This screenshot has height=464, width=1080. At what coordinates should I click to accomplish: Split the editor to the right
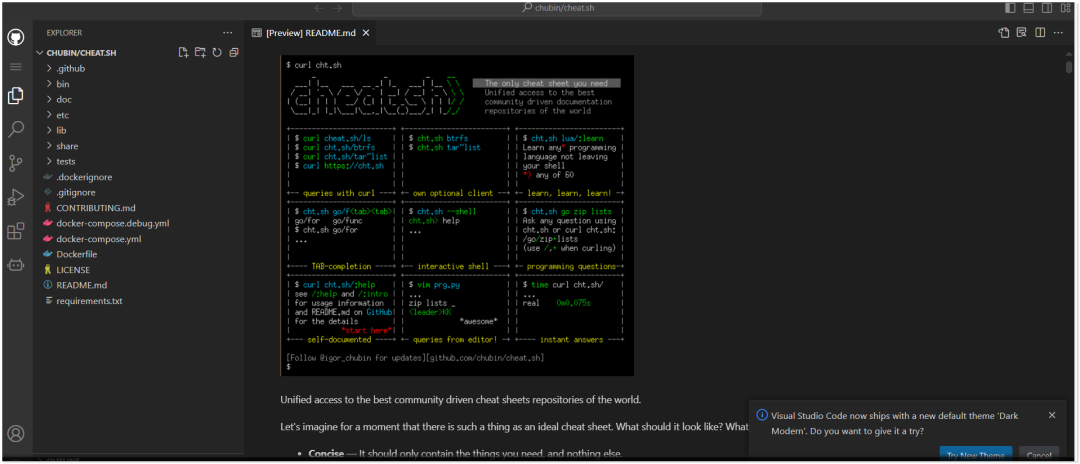1040,32
